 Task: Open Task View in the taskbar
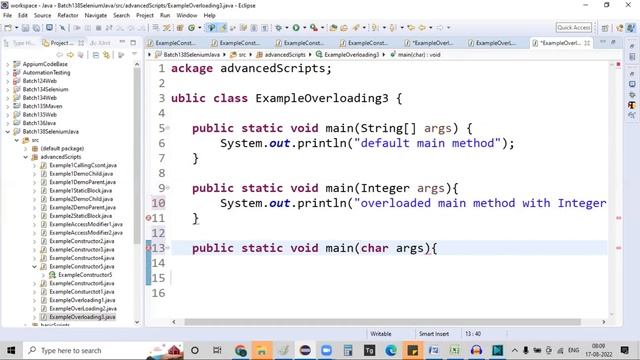(217, 351)
